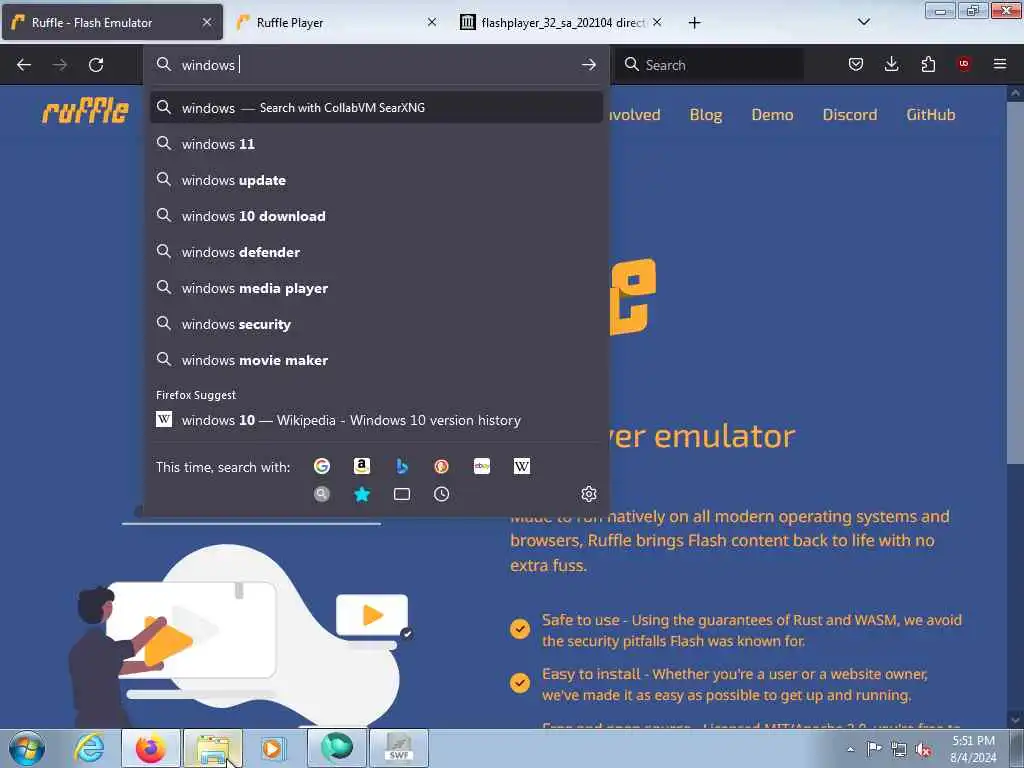Screen dimensions: 1024x768
Task: Search this time with Google
Action: [321, 466]
